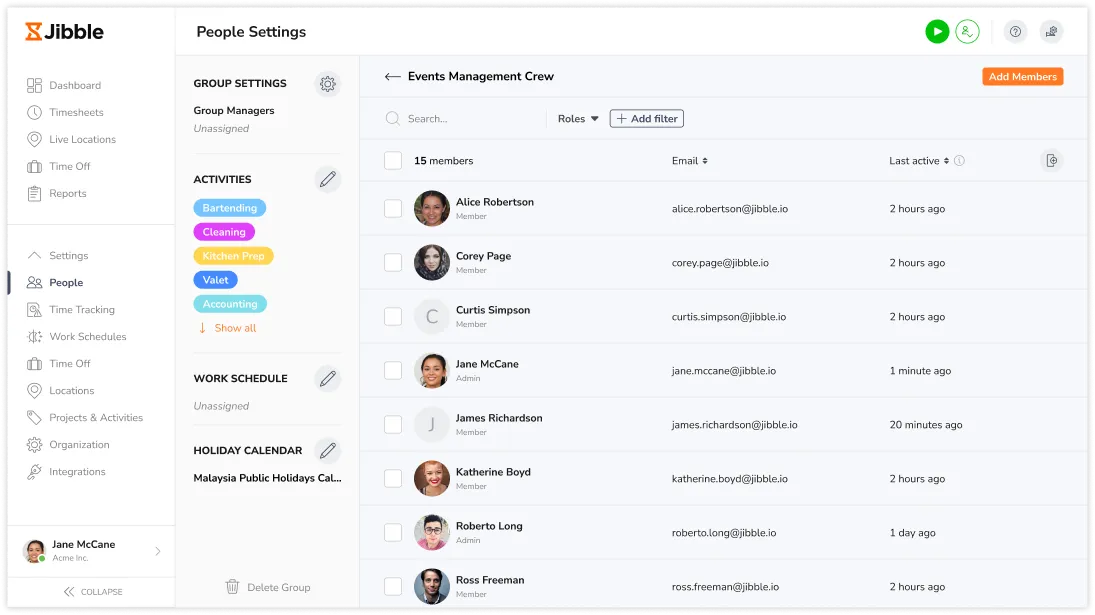Click the Add filter button
The height and width of the screenshot is (615, 1095).
click(x=647, y=119)
